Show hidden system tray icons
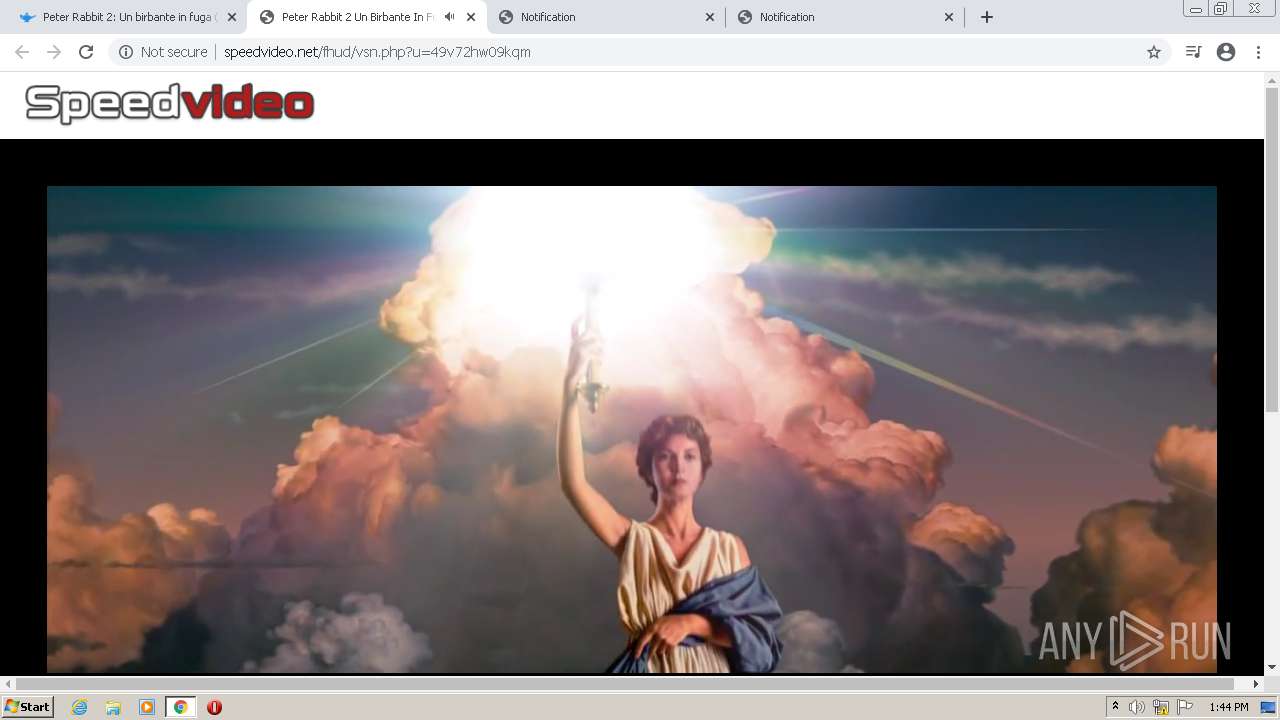The width and height of the screenshot is (1280, 720). click(1115, 707)
